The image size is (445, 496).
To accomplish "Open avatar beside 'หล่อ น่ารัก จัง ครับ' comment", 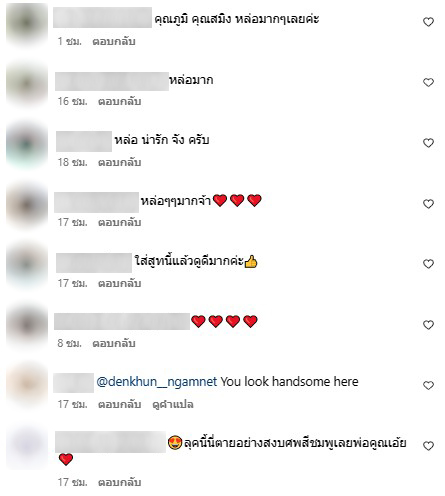I will point(27,145).
